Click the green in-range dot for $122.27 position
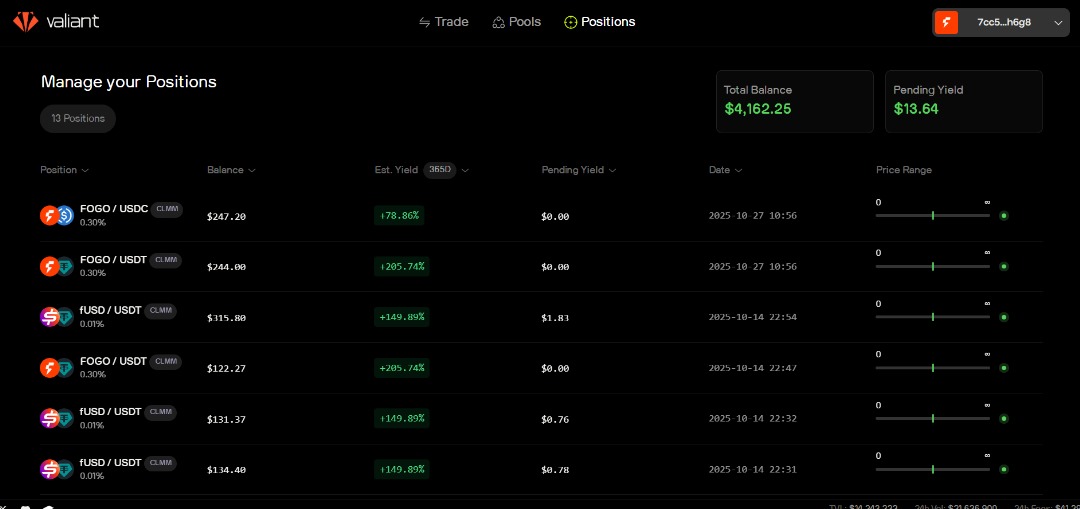The width and height of the screenshot is (1080, 509). [x=1004, y=368]
